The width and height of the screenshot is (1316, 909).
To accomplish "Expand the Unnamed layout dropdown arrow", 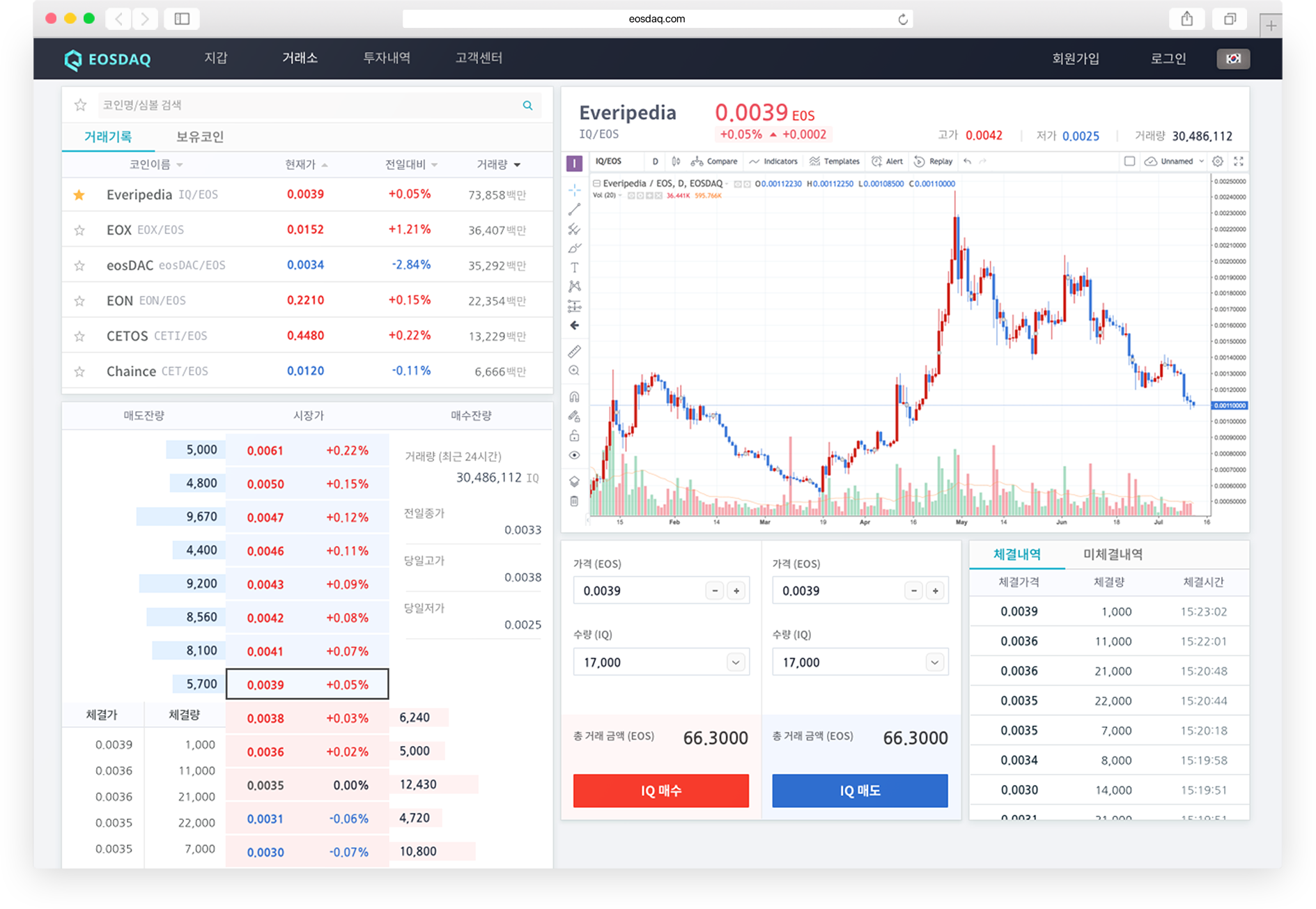I will pyautogui.click(x=1201, y=162).
